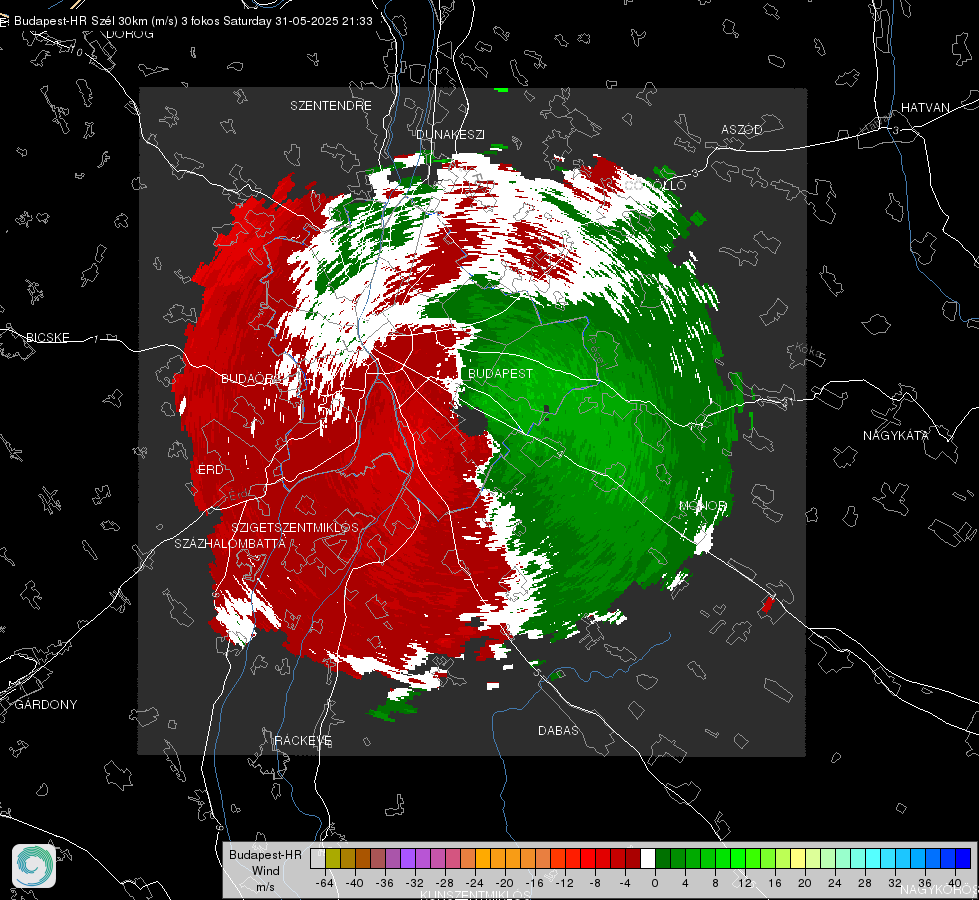Select the MONOR town label
This screenshot has height=900, width=979.
pos(703,505)
